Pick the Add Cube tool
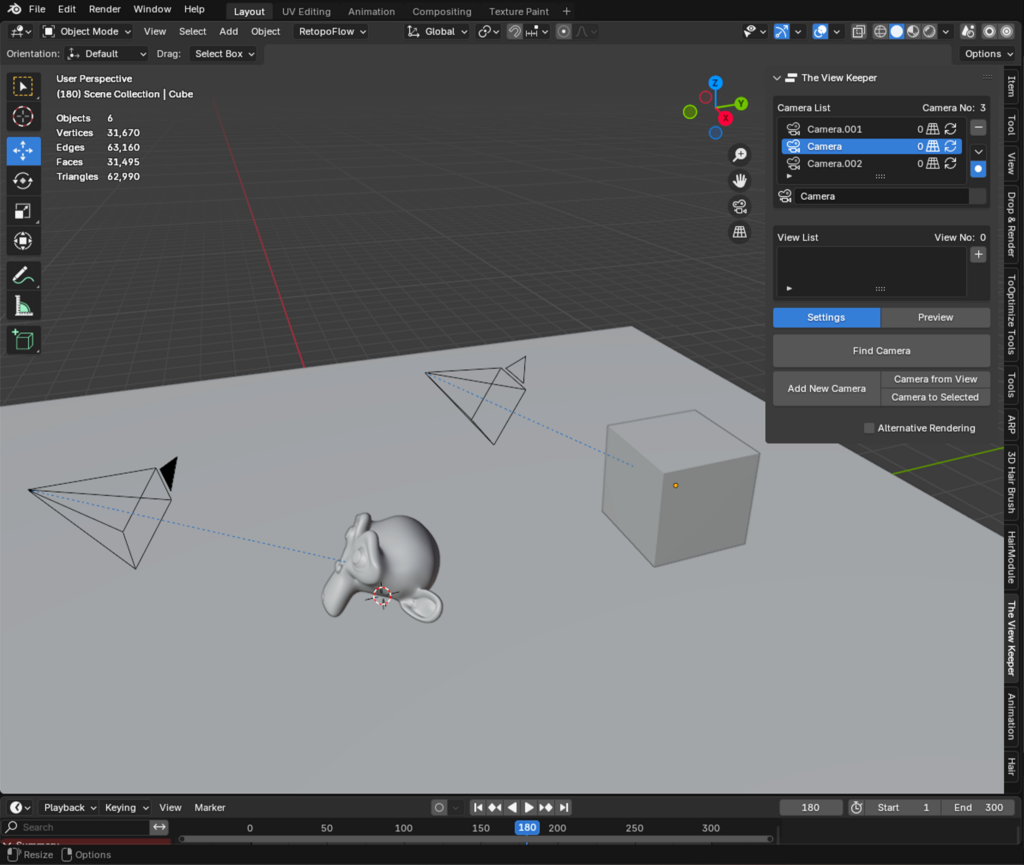Screen dimensions: 1024x865 [22, 339]
